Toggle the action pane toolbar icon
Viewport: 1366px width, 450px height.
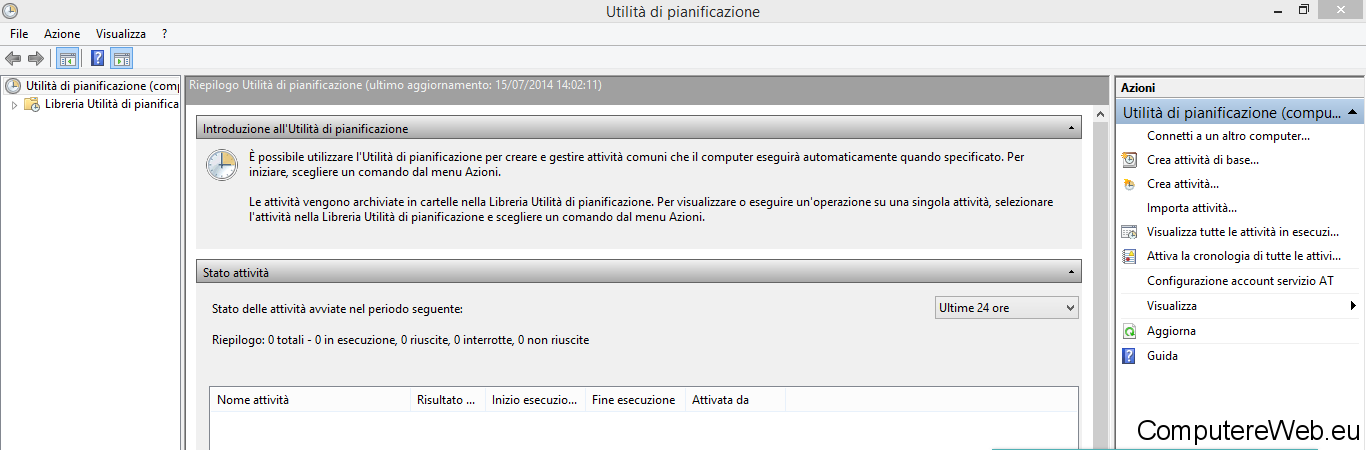click(122, 58)
